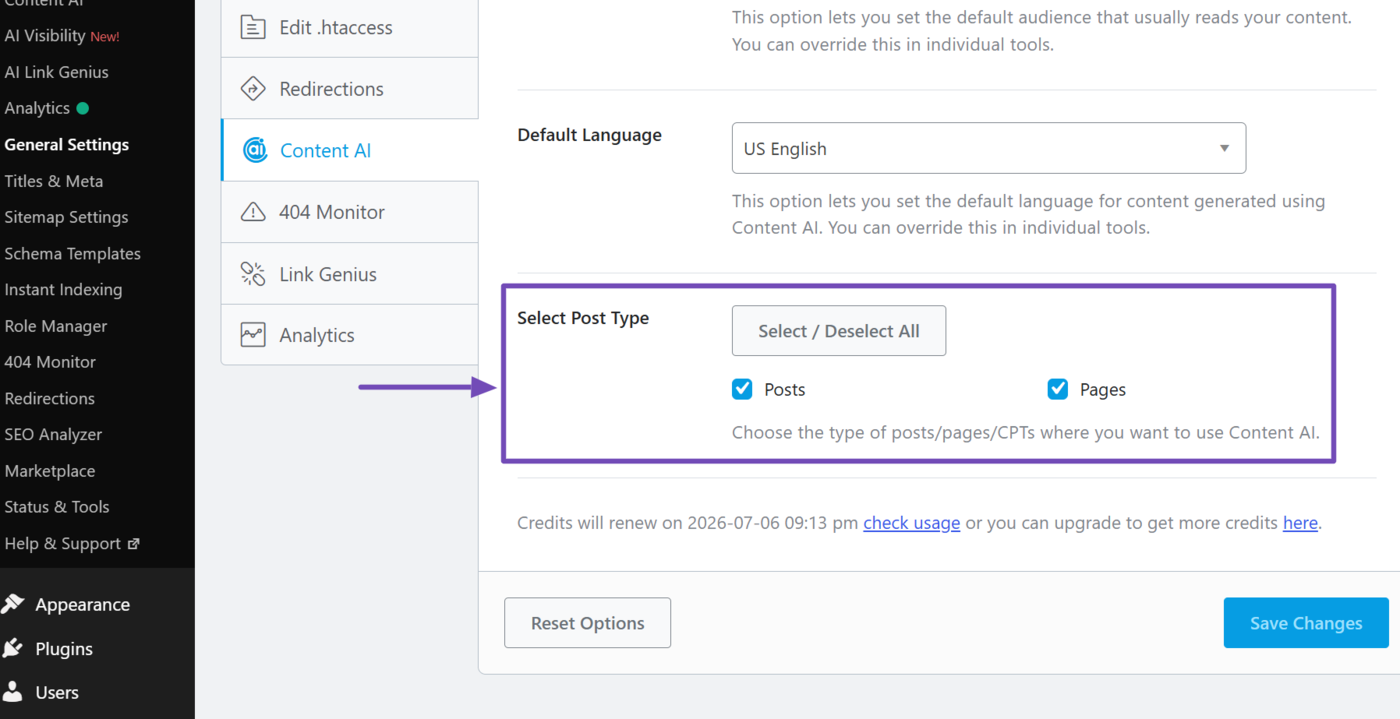This screenshot has height=719, width=1400.
Task: Open the Link Genius settings tab
Action: click(350, 274)
